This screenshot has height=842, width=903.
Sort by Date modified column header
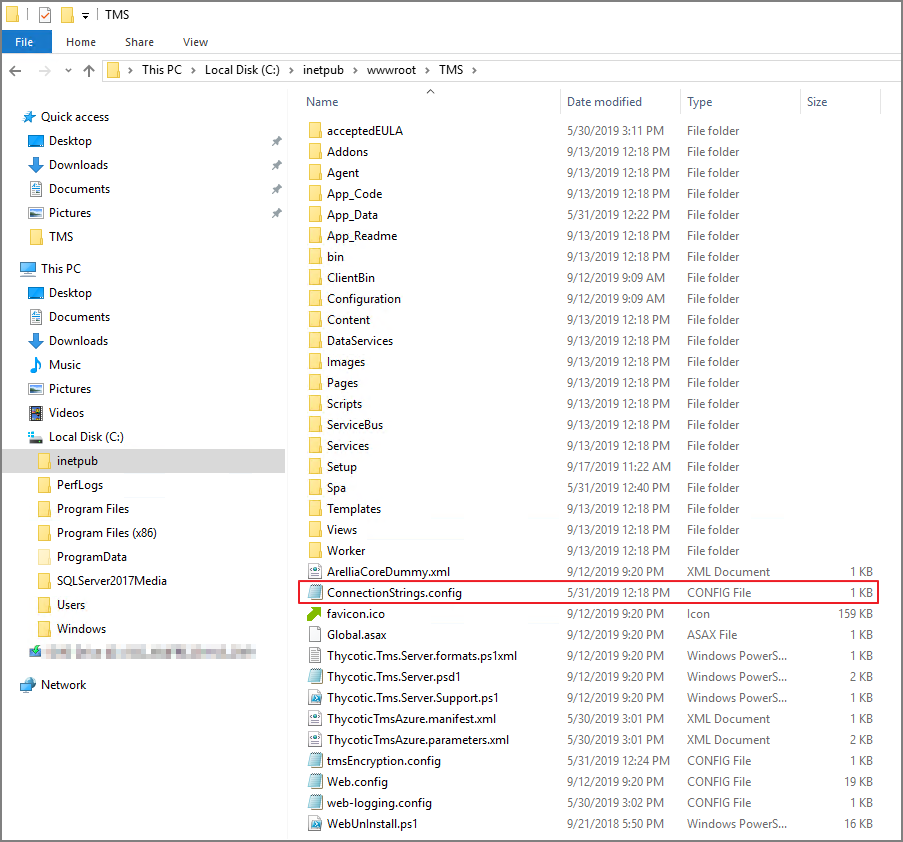click(604, 102)
